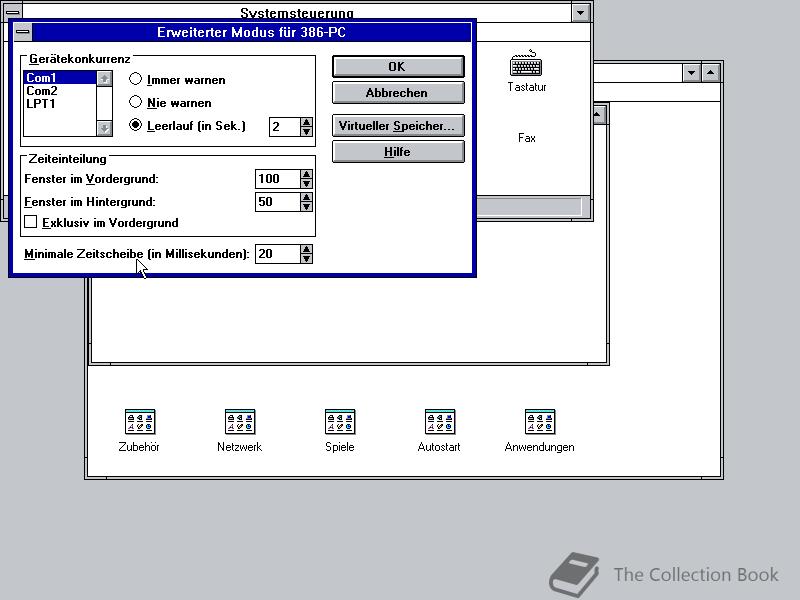Click the Leerlauf seconds input field
800x600 pixels.
pyautogui.click(x=285, y=127)
